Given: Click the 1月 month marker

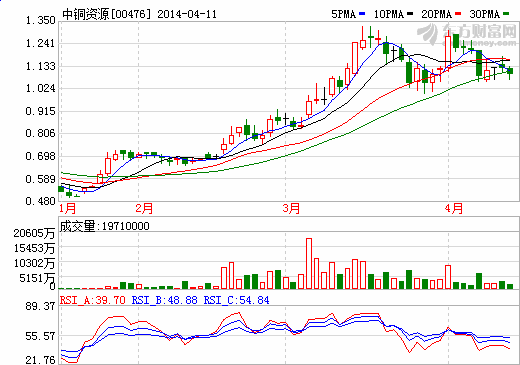Looking at the screenshot, I should click(68, 208).
